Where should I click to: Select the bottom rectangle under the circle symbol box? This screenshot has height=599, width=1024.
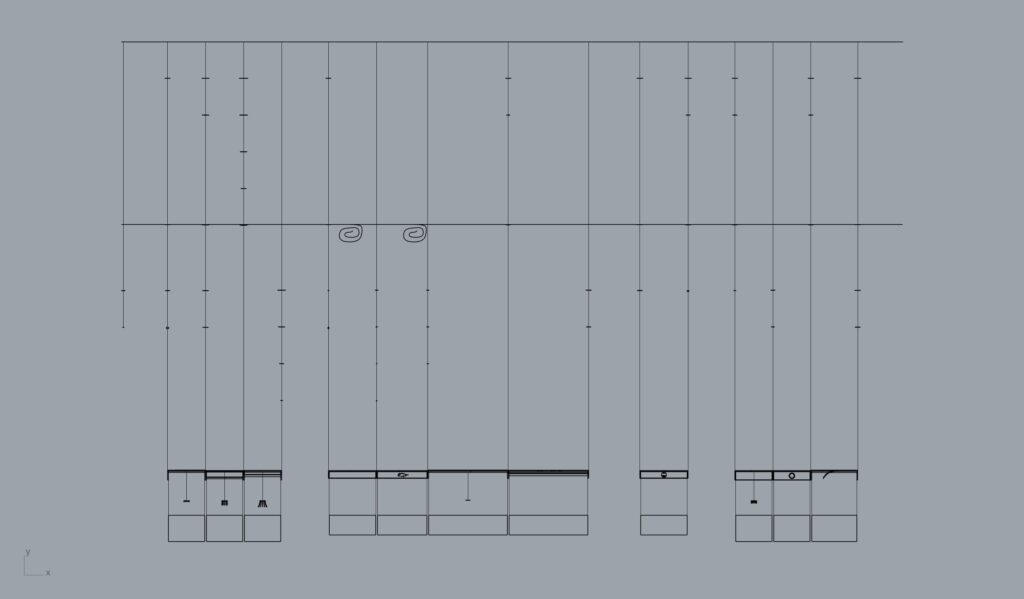(792, 528)
